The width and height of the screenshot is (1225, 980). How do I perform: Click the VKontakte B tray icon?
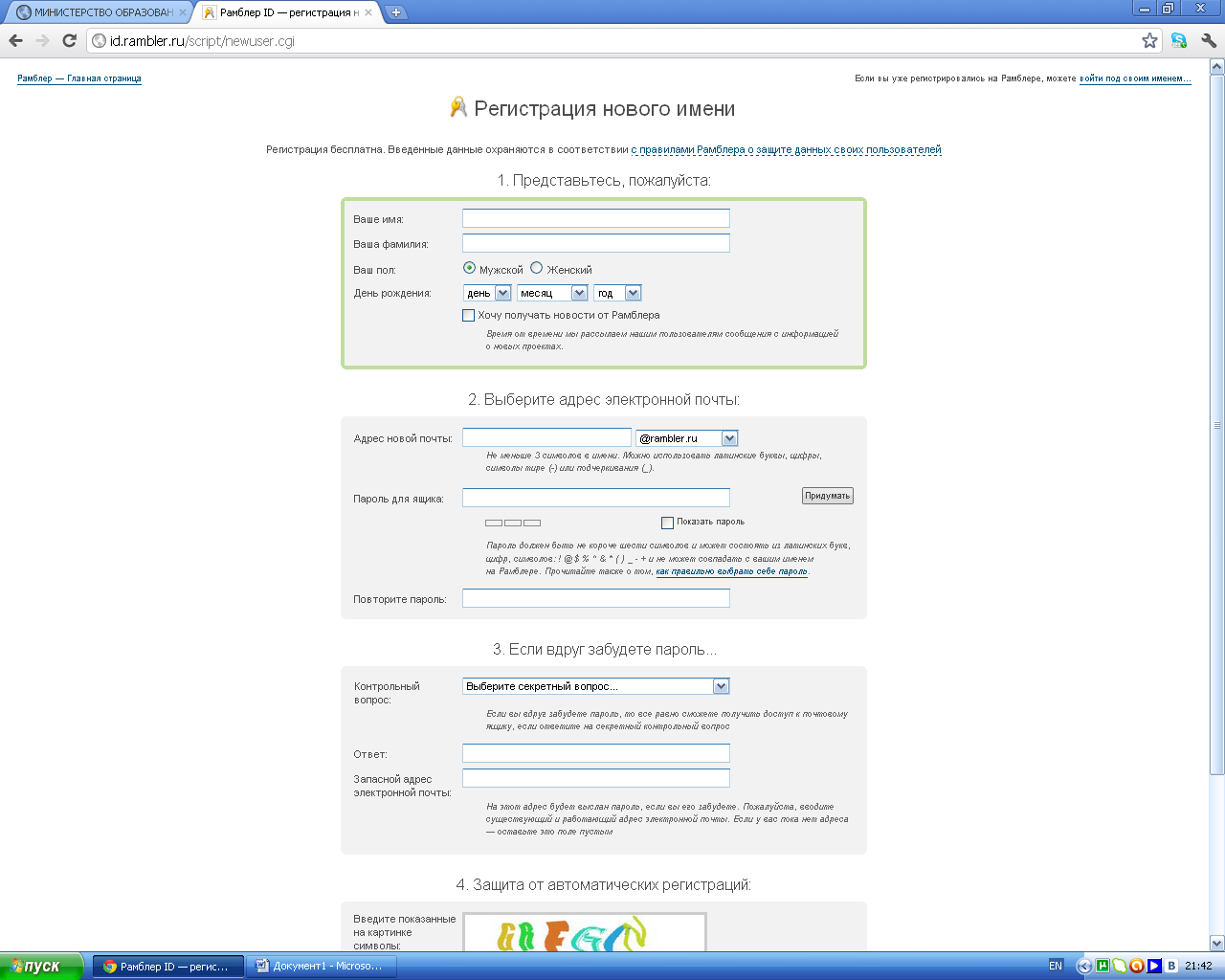1171,966
